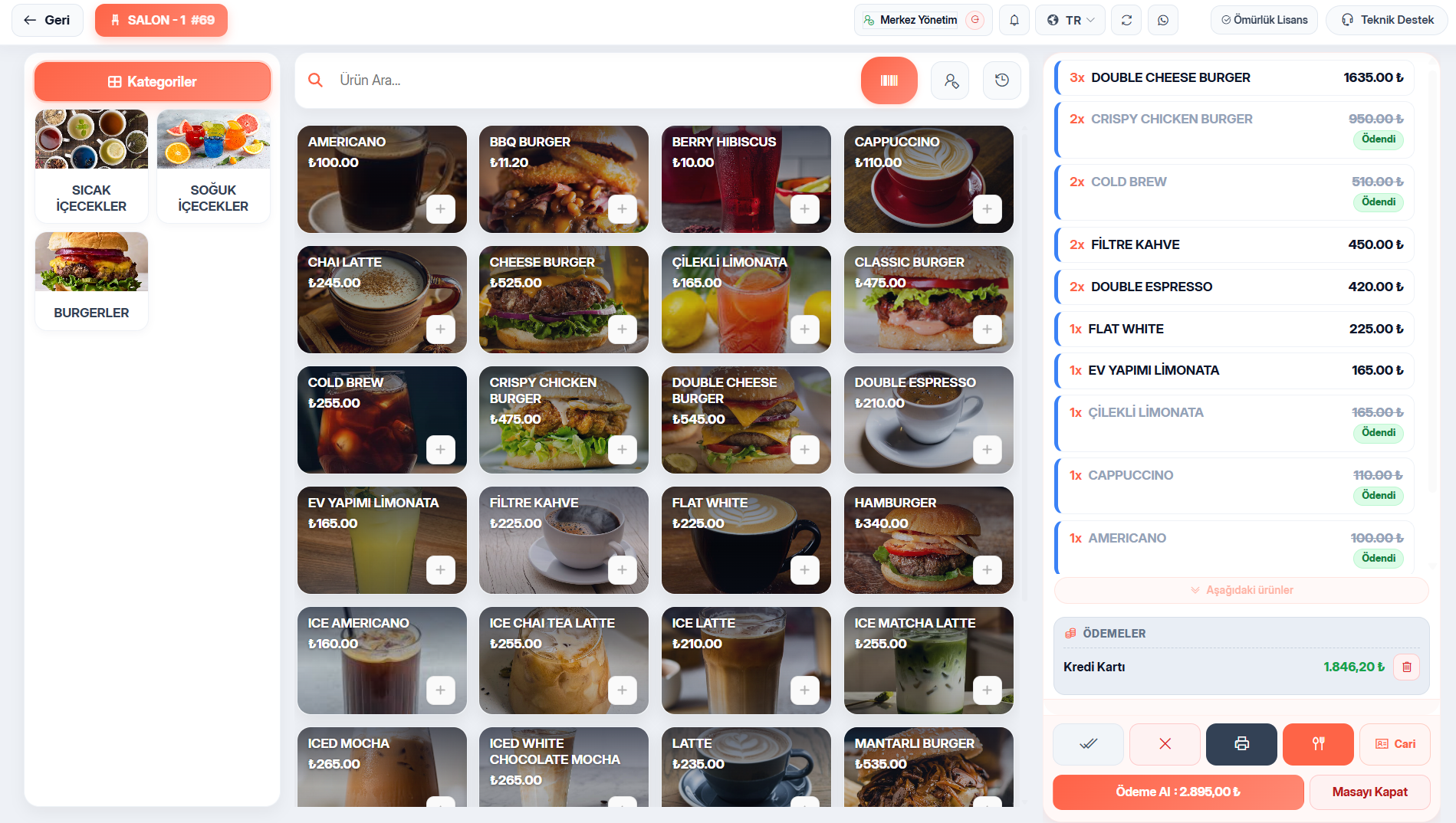This screenshot has width=1456, height=823.
Task: Add BBQ BURGER with its plus button
Action: click(623, 208)
